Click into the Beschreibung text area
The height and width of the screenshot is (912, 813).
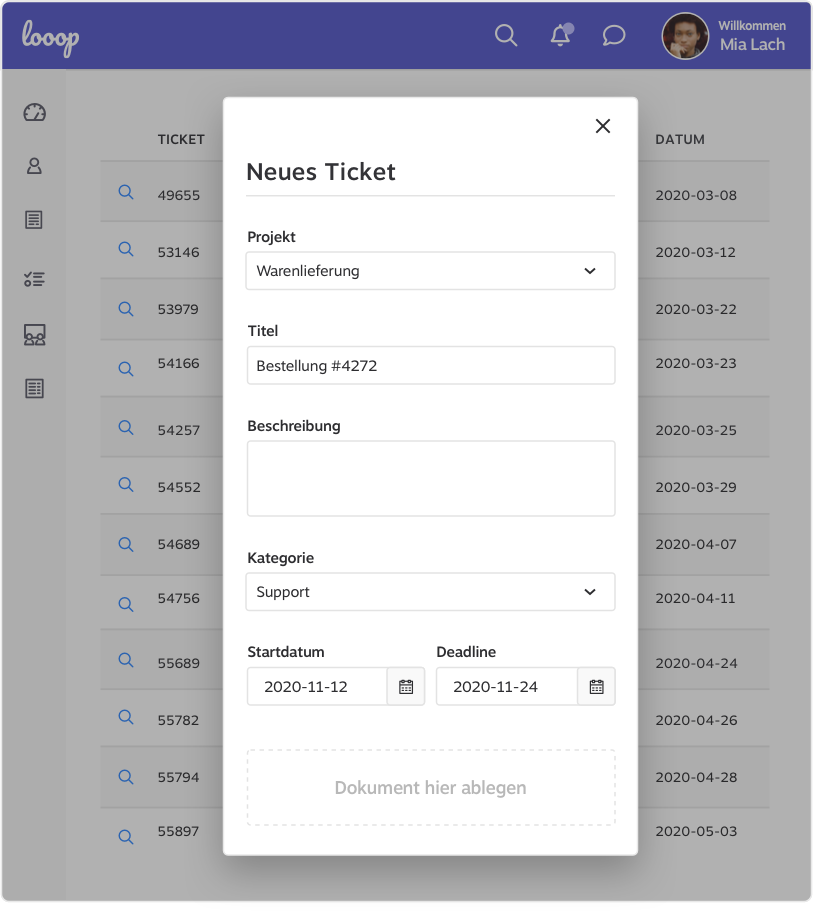(x=430, y=478)
